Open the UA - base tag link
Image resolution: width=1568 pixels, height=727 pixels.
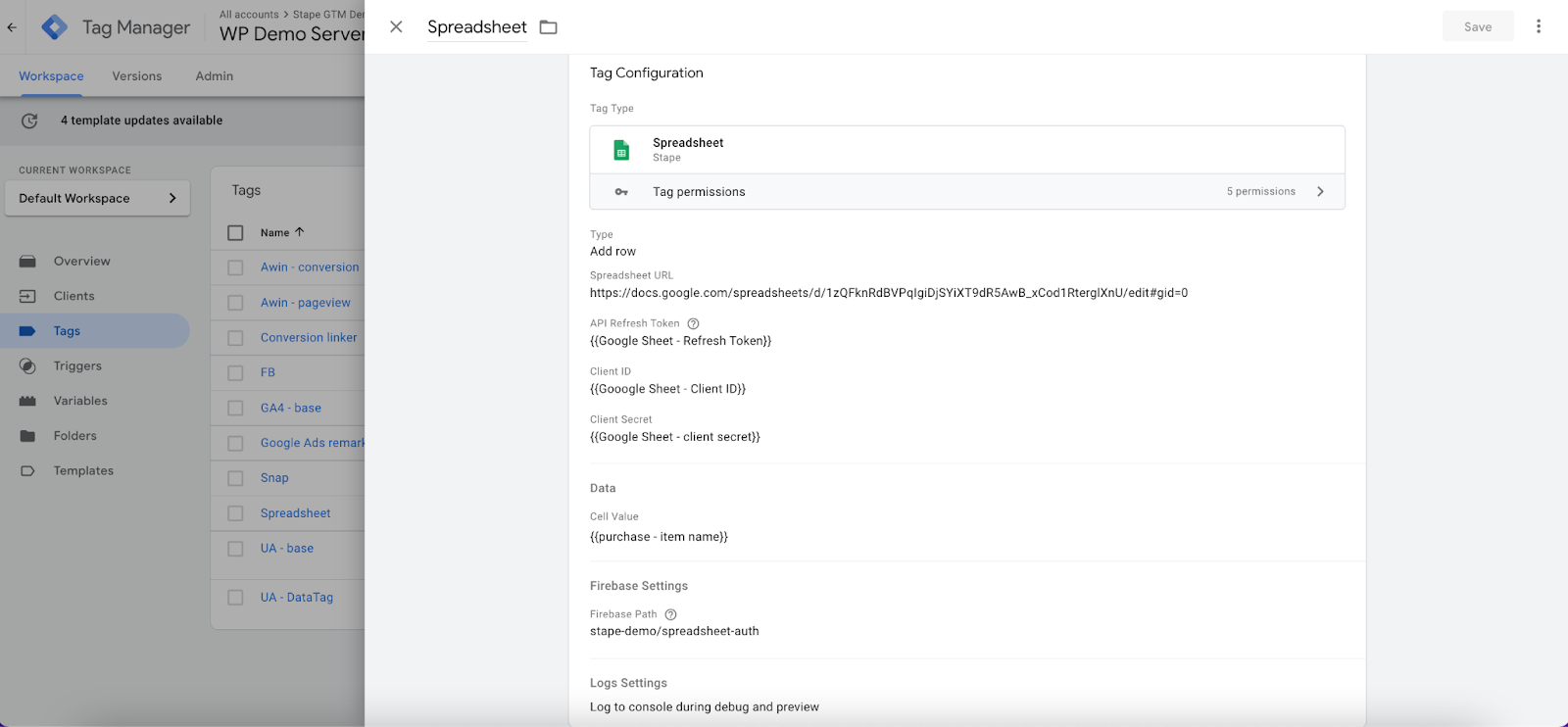(x=287, y=549)
